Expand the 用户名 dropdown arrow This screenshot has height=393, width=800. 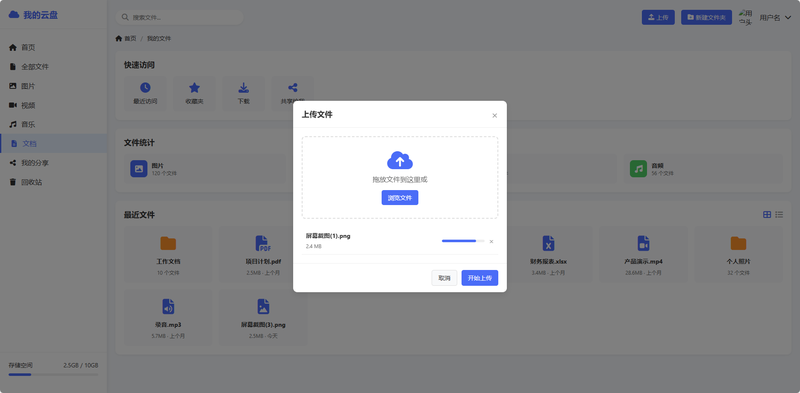[788, 18]
